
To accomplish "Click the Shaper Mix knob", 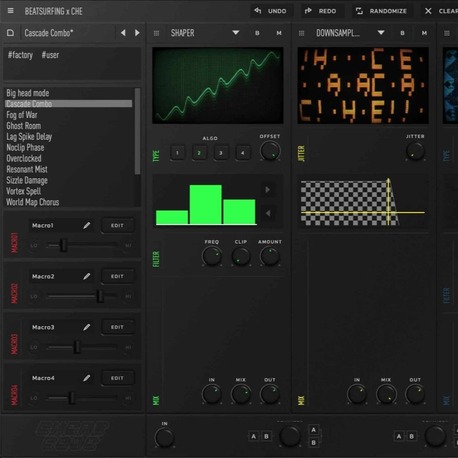I will pyautogui.click(x=241, y=394).
